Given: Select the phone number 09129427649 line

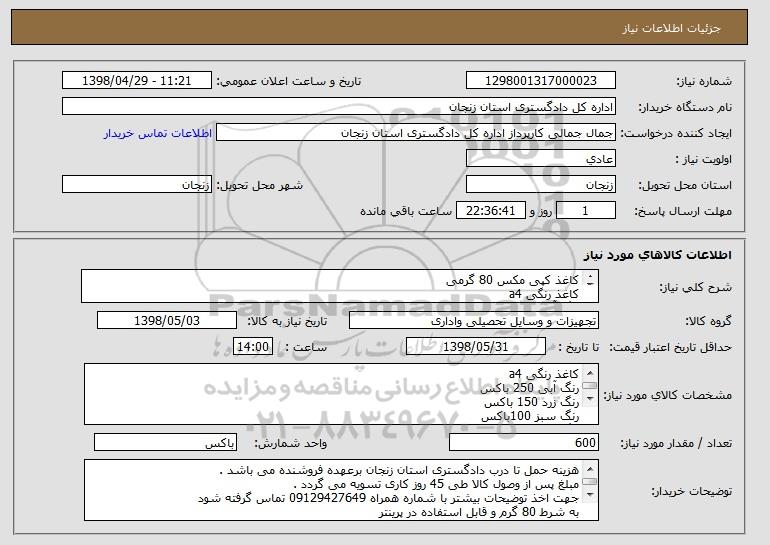Looking at the screenshot, I should coord(388,498).
